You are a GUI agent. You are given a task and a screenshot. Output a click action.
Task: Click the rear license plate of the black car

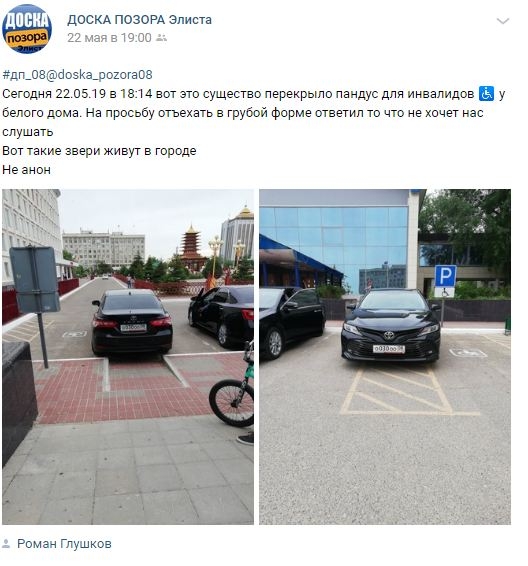pyautogui.click(x=133, y=327)
